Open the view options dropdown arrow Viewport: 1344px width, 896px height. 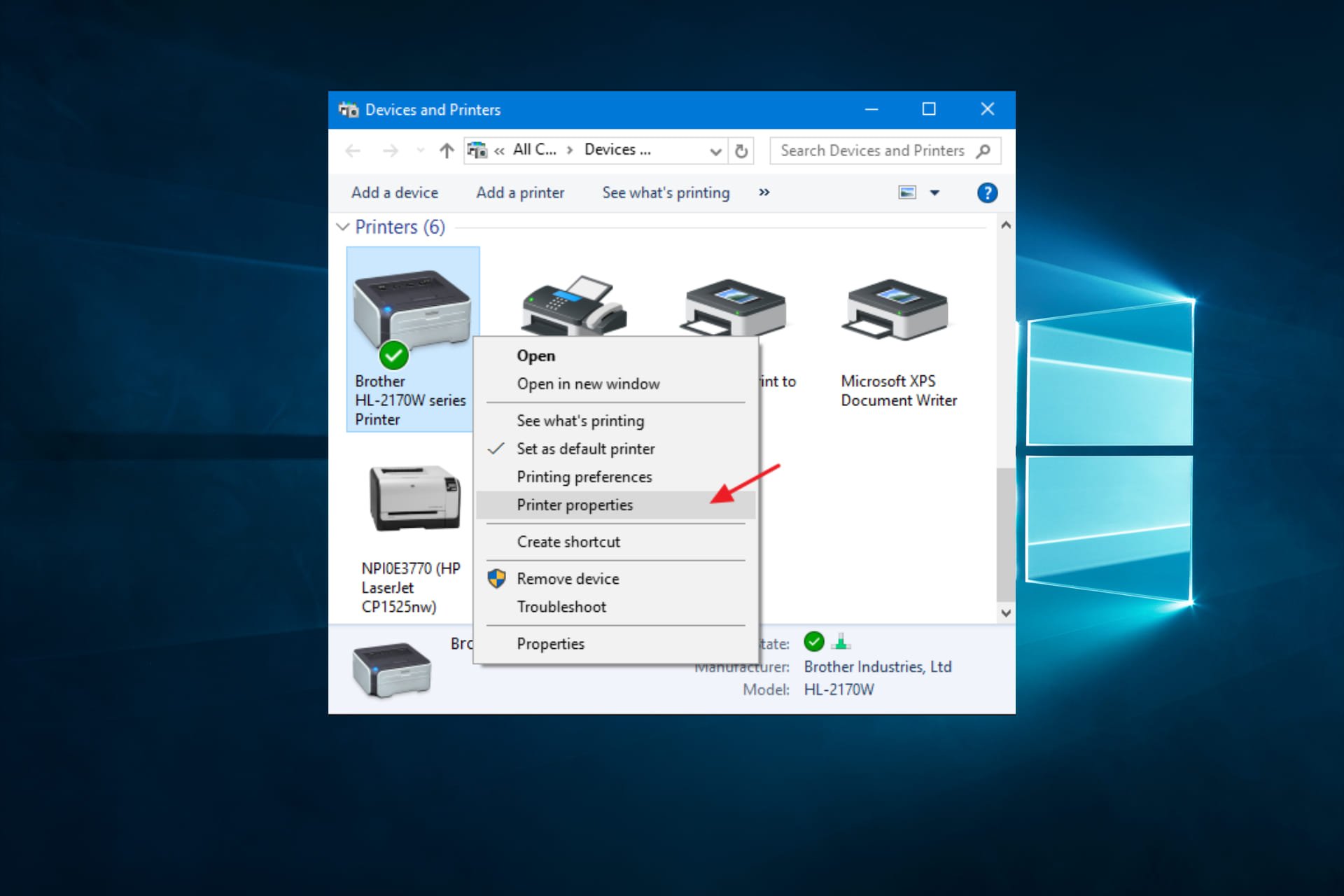(934, 192)
